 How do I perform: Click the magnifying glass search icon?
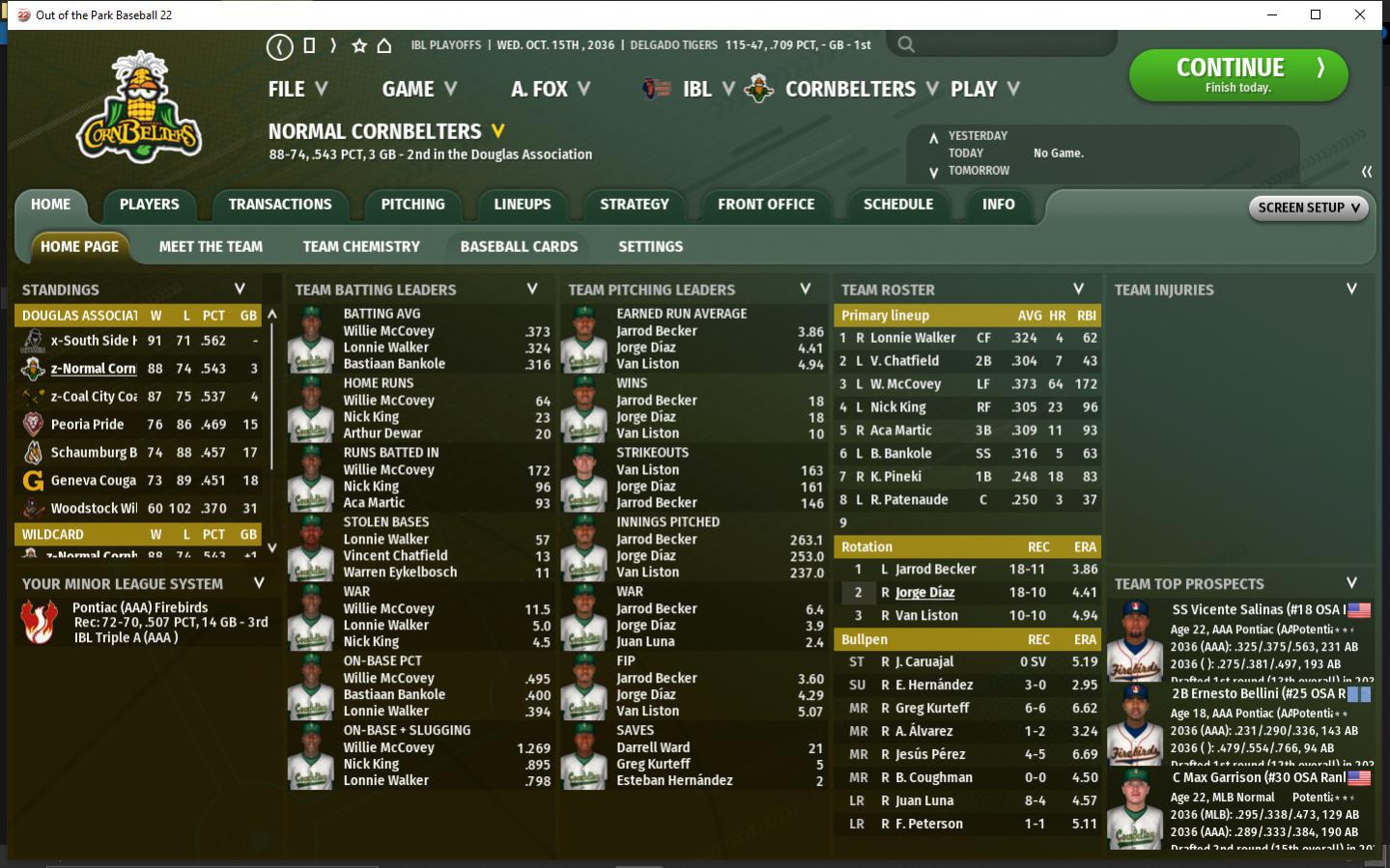(x=906, y=43)
